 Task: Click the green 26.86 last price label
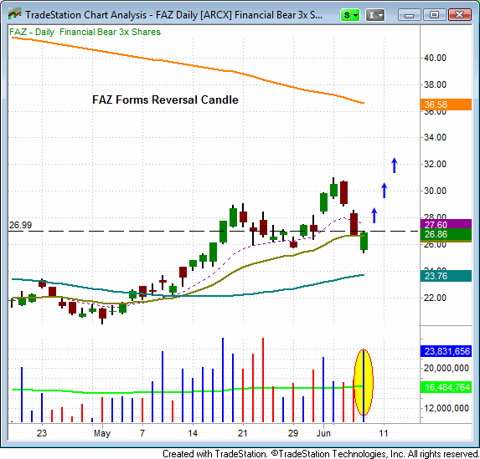coord(446,235)
